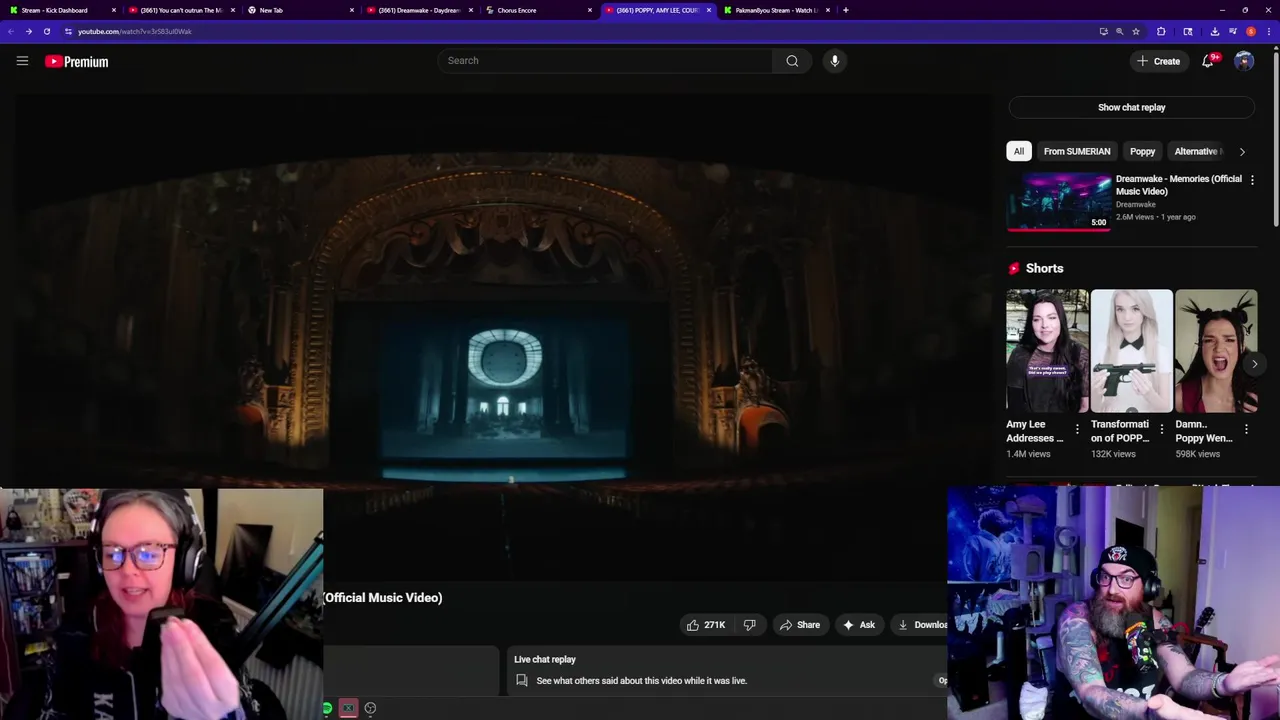Dislike the video with thumbs-down

[750, 625]
